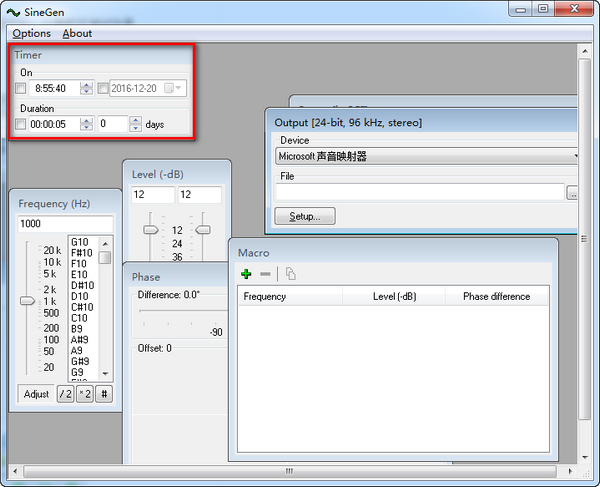This screenshot has width=600, height=487.
Task: Increase the On time with up spinner
Action: 86,85
